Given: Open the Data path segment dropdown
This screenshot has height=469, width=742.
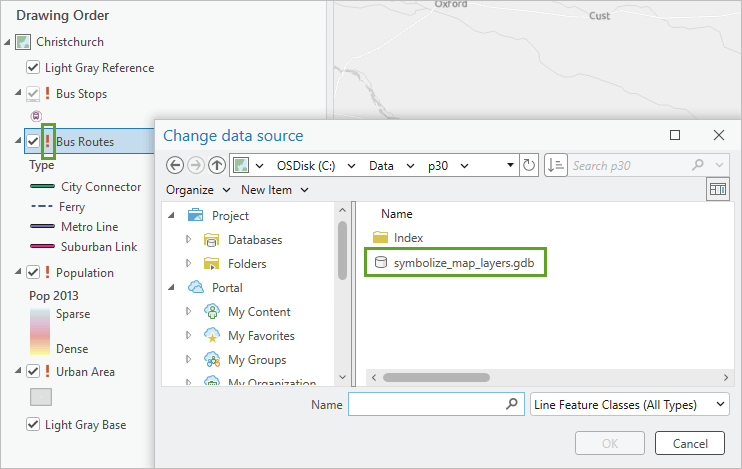Looking at the screenshot, I should click(x=410, y=166).
